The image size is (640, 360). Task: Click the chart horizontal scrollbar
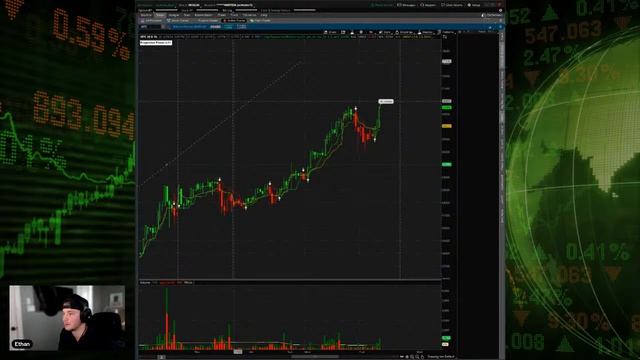(x=315, y=357)
